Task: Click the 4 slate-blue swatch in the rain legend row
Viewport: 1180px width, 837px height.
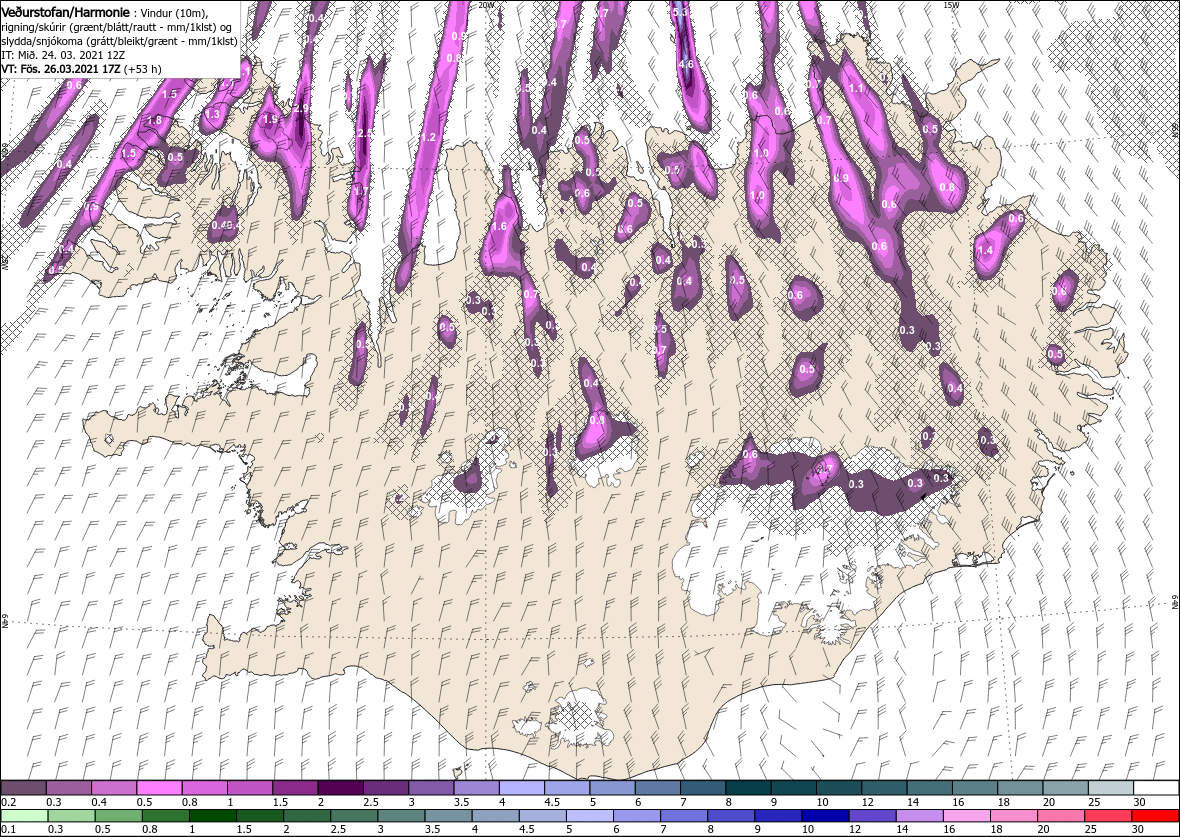Action: tap(496, 816)
